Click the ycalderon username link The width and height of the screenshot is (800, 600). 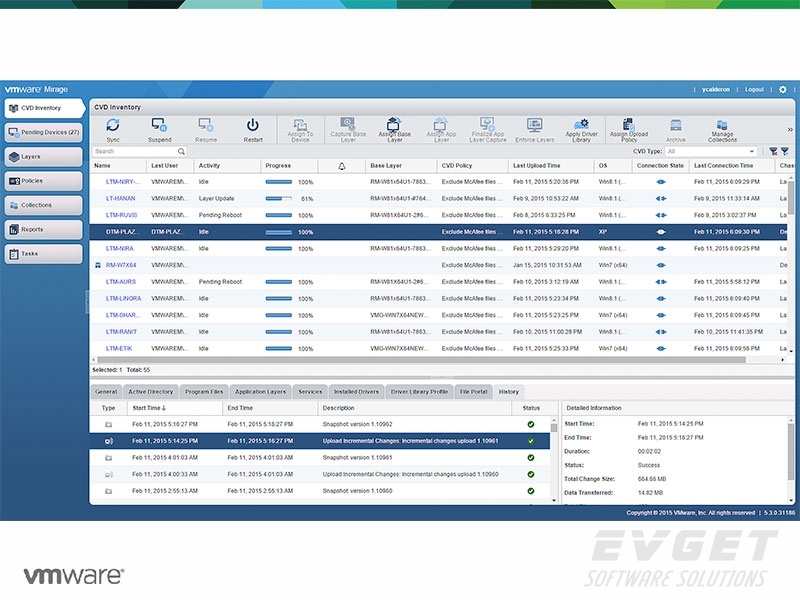click(715, 89)
